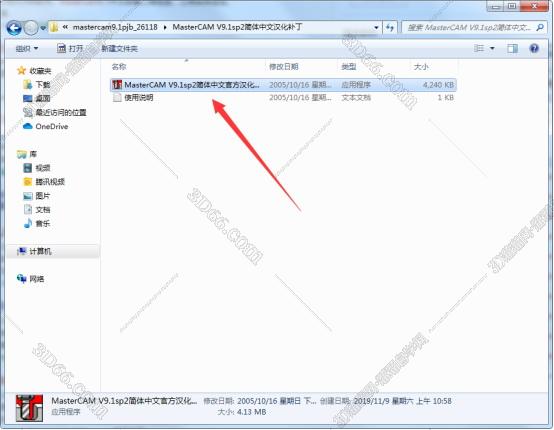Open the view options dropdown arrow
The width and height of the screenshot is (554, 430).
click(493, 48)
